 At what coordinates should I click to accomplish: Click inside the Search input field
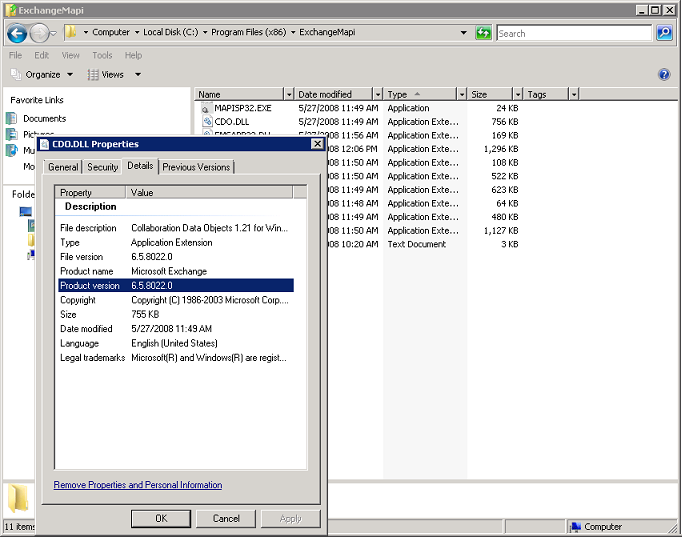[574, 33]
